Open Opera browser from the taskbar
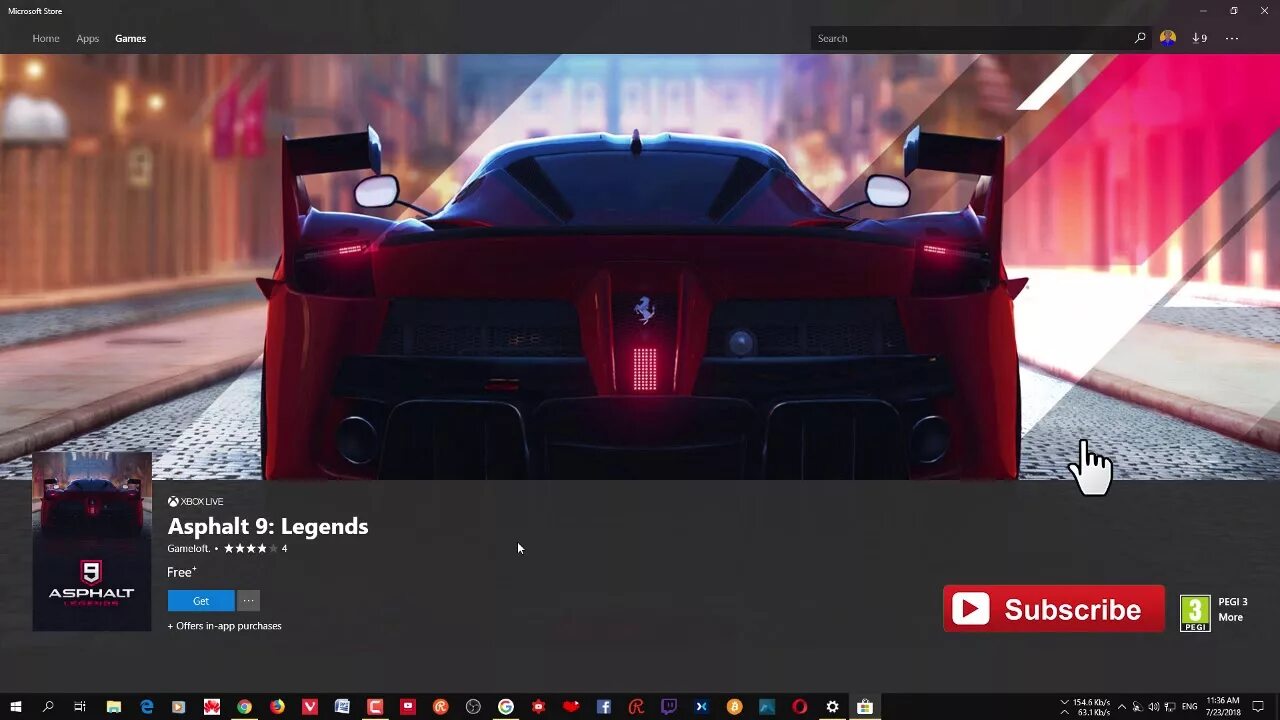 coord(797,707)
